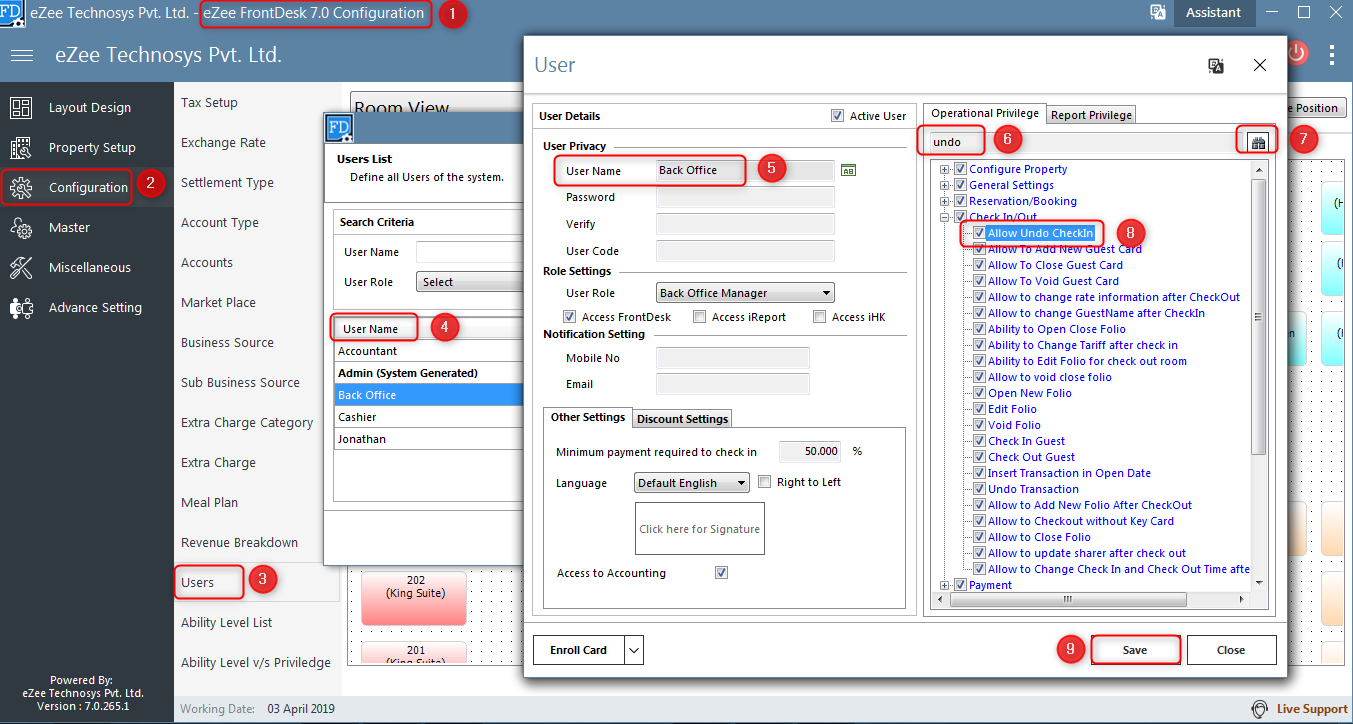Click the Mobile No input field
The height and width of the screenshot is (724, 1353).
coord(732,358)
